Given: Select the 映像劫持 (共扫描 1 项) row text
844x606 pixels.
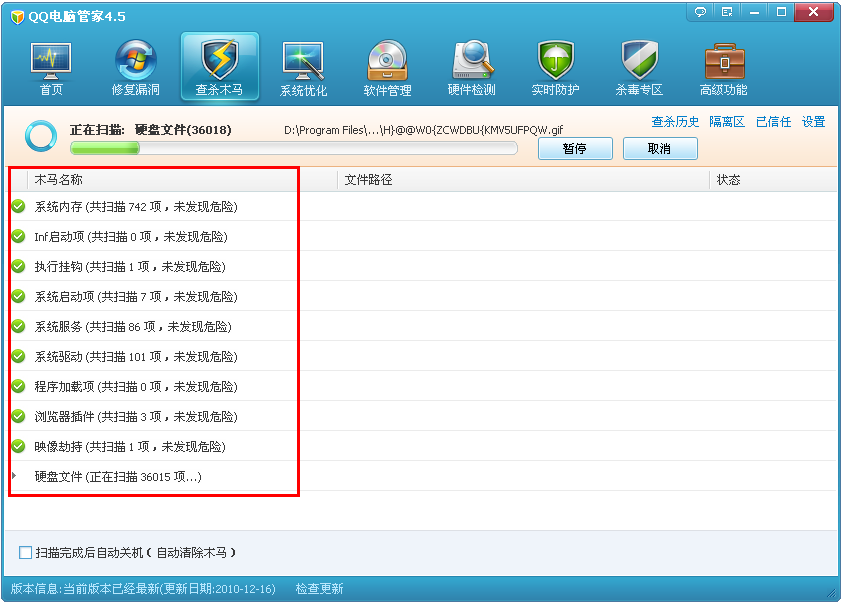Looking at the screenshot, I should tap(130, 447).
